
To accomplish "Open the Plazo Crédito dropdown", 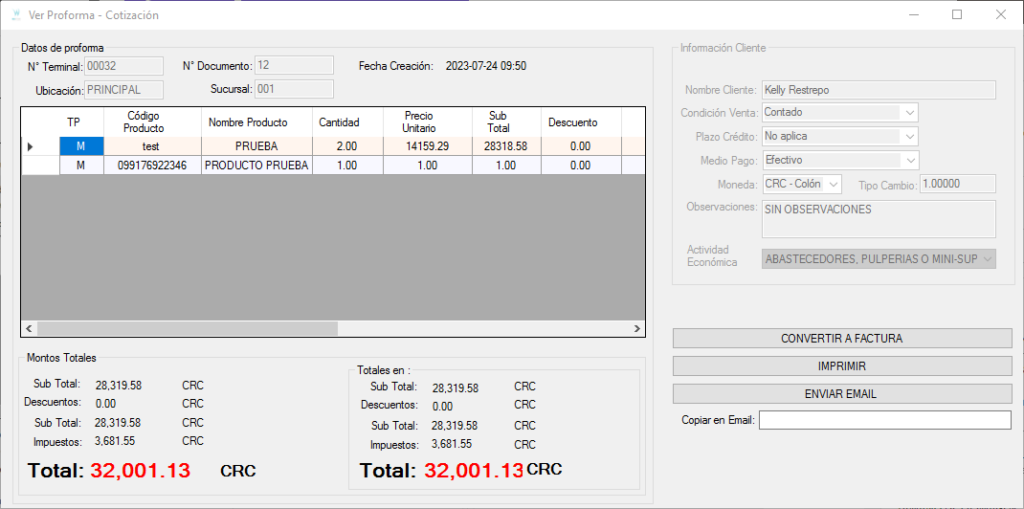I will (x=908, y=136).
